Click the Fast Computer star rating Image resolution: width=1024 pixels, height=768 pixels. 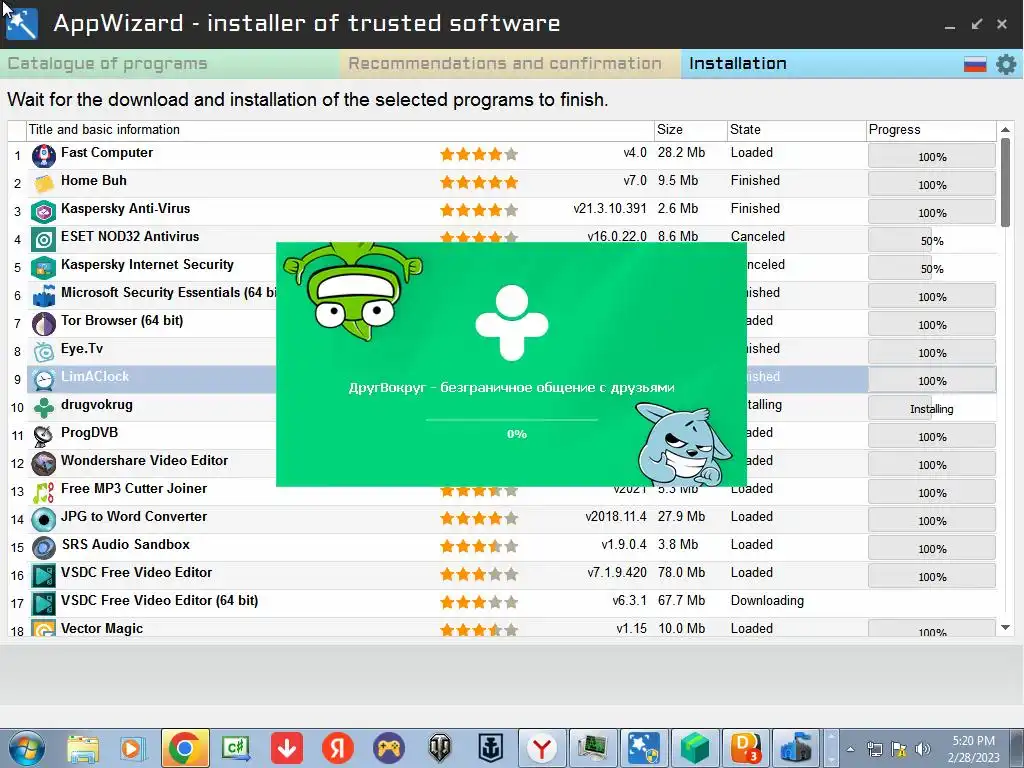479,155
